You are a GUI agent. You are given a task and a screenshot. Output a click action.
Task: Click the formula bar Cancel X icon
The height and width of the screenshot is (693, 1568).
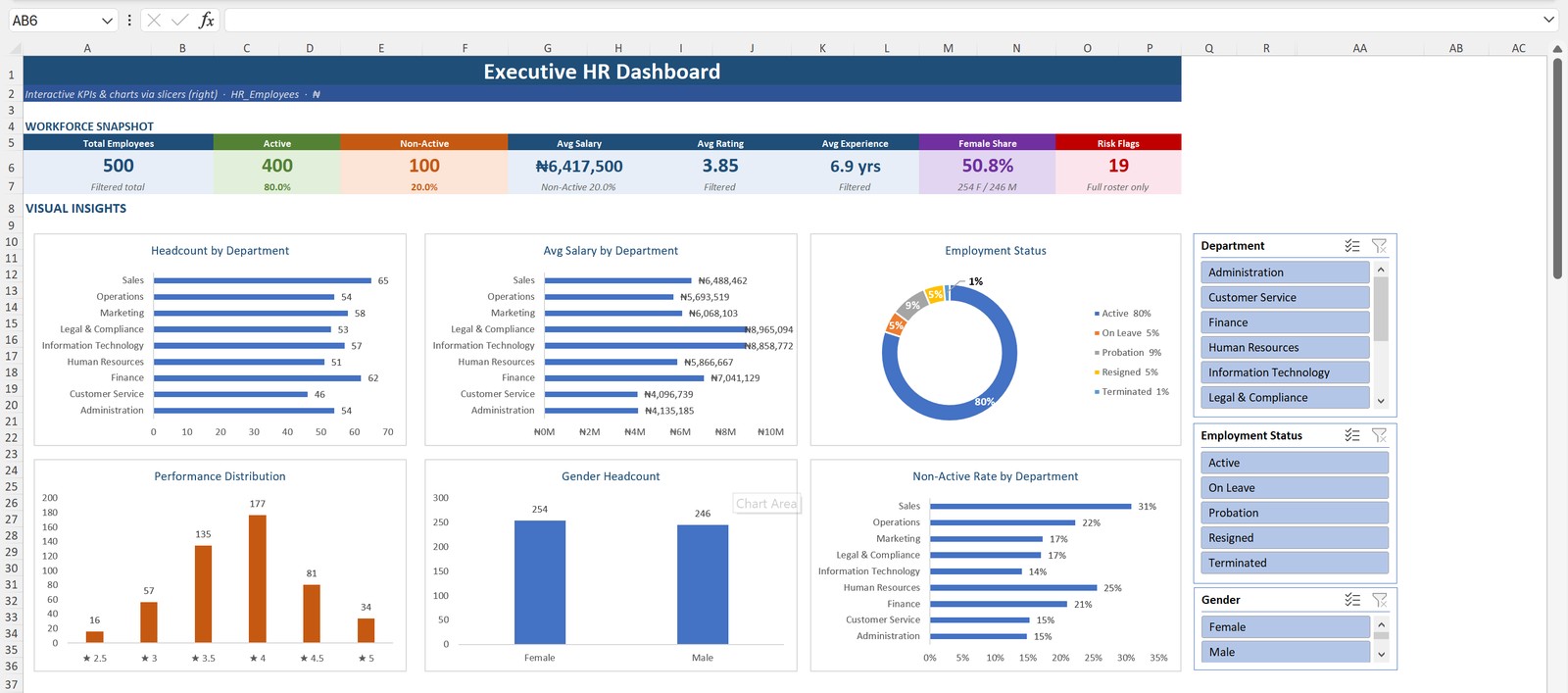(154, 20)
